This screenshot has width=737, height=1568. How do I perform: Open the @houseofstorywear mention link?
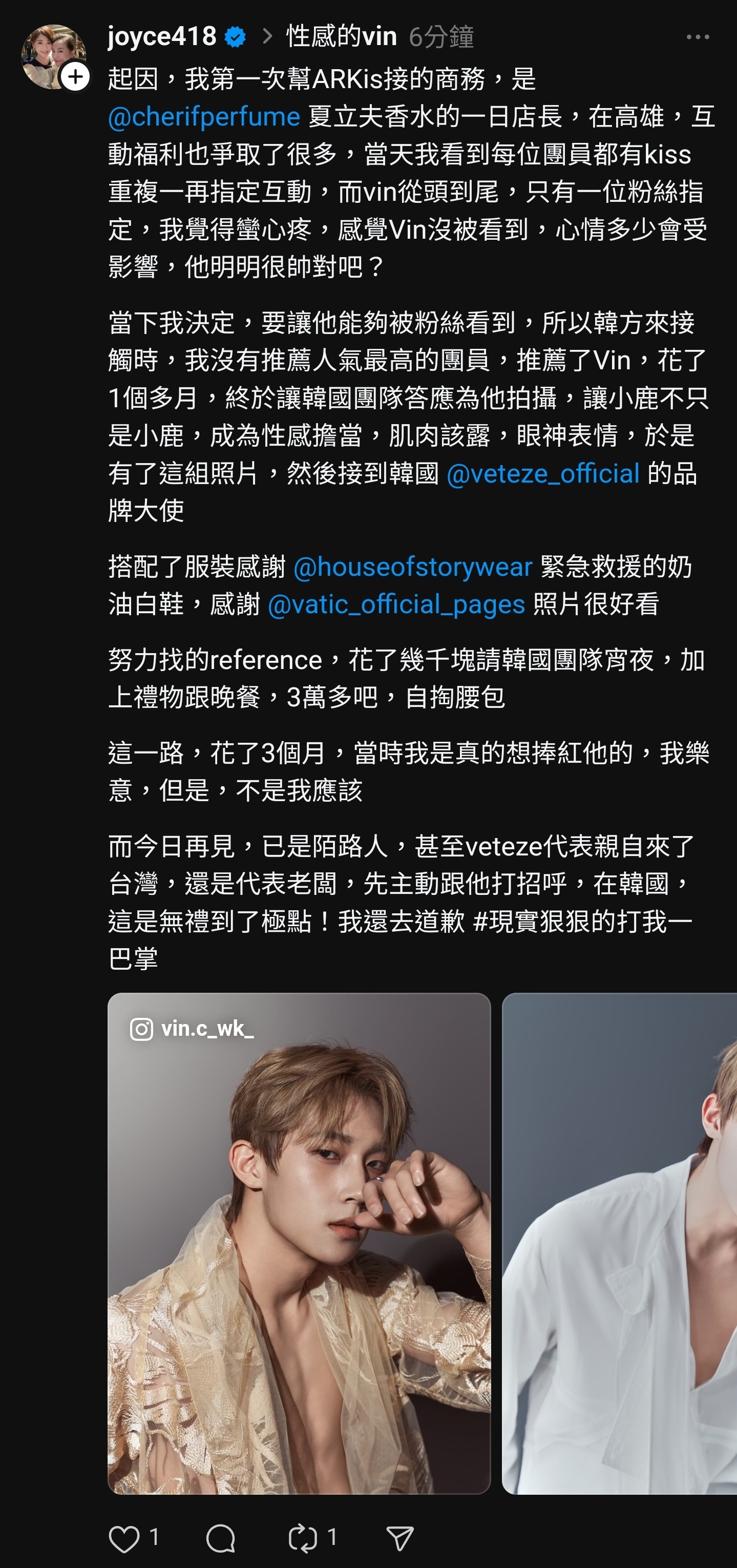[413, 567]
